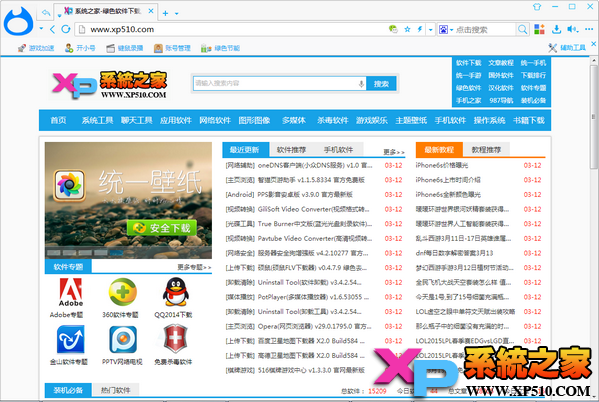The image size is (599, 402).
Task: Click the browser blue logo icon
Action: [18, 21]
